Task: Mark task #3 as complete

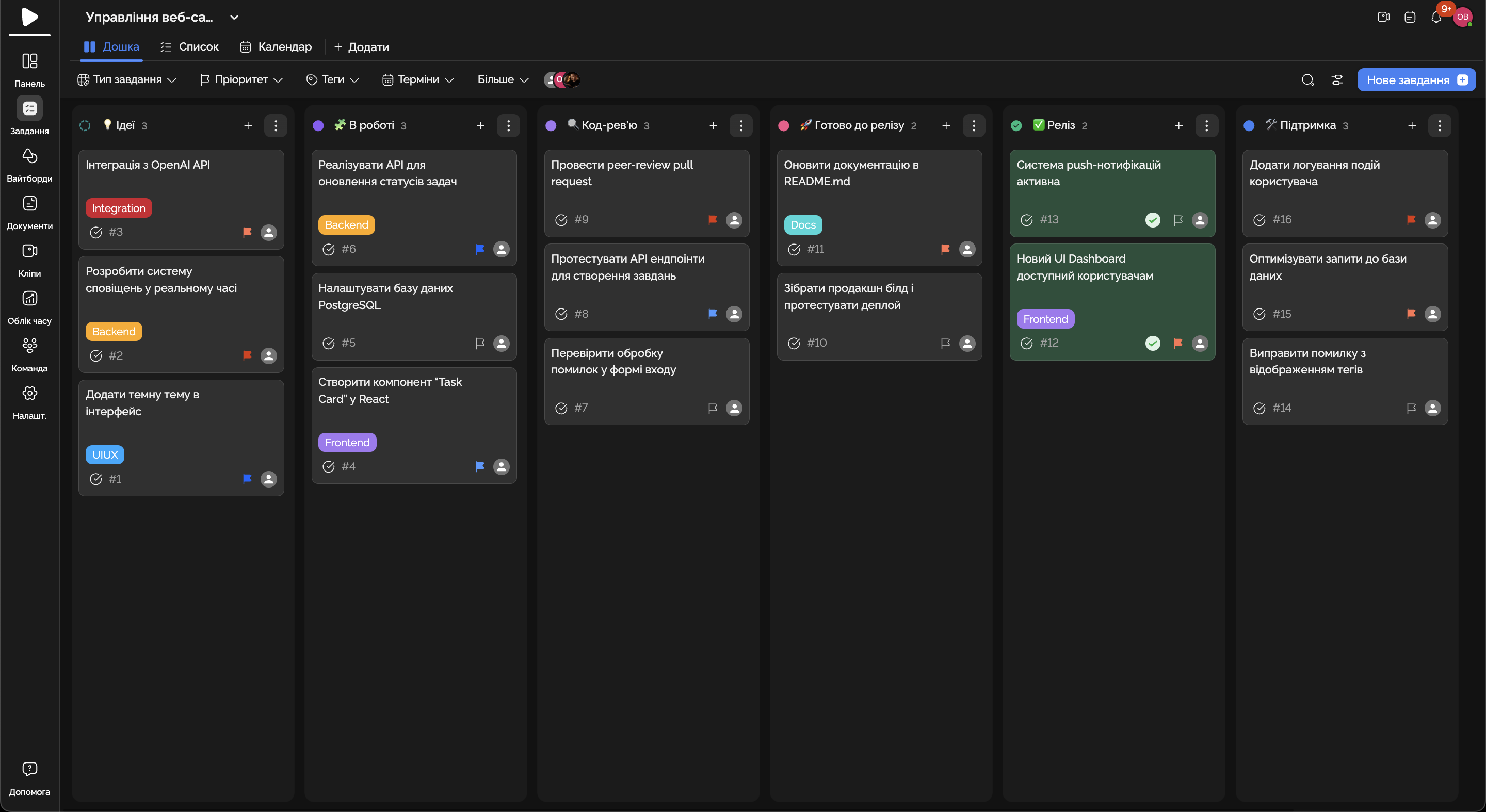Action: click(x=96, y=232)
